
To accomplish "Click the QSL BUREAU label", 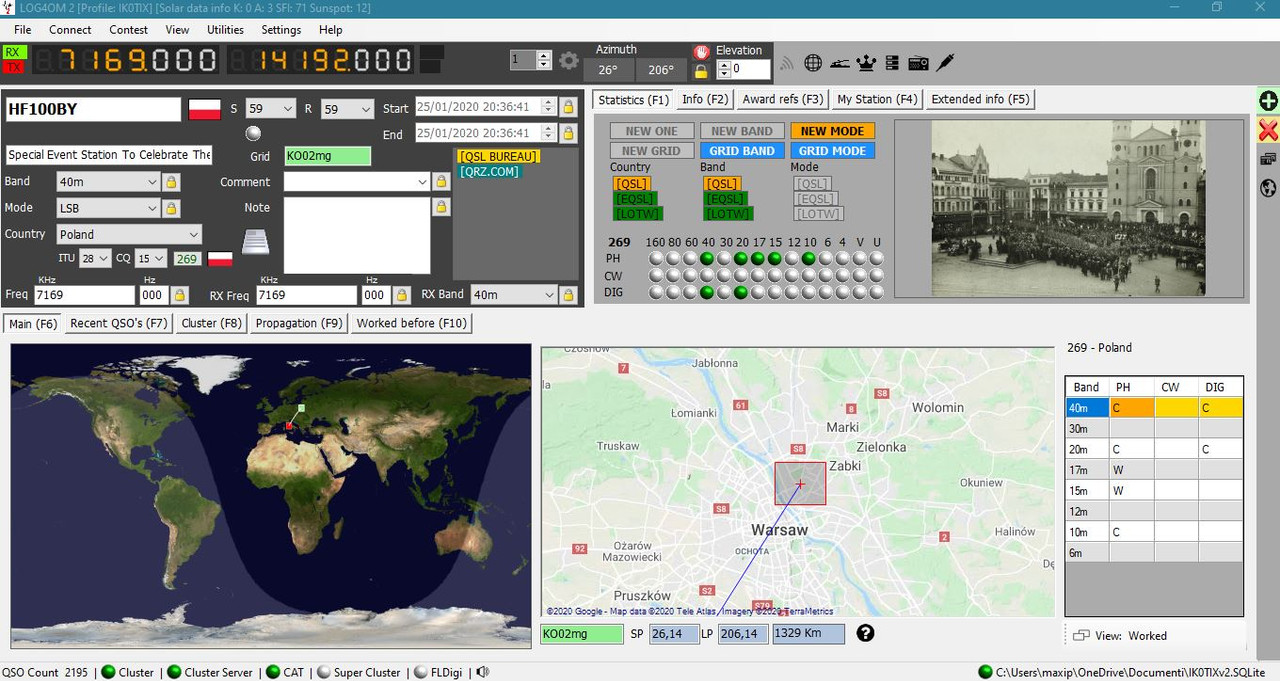I will (x=498, y=156).
